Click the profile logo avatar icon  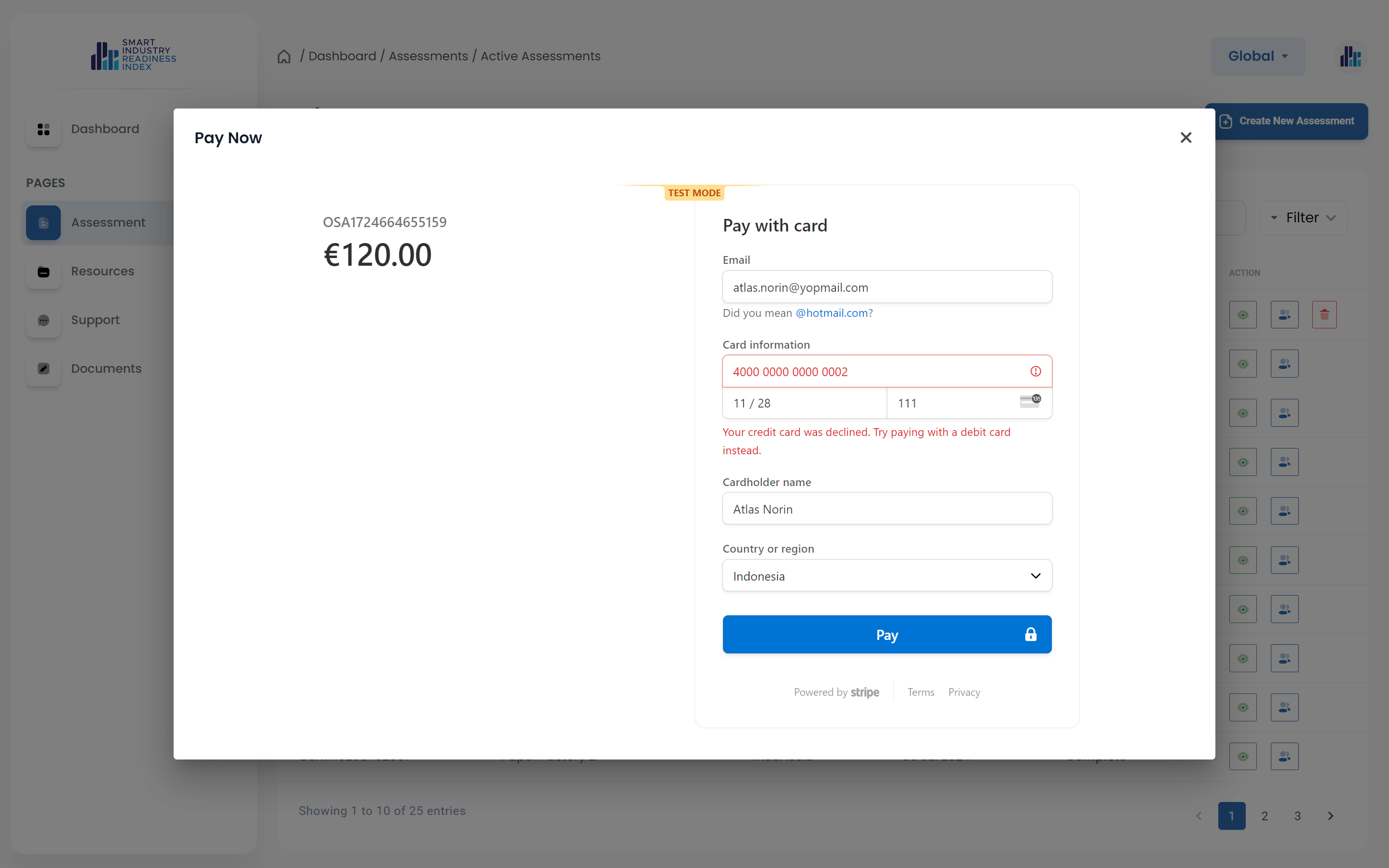(x=1350, y=56)
